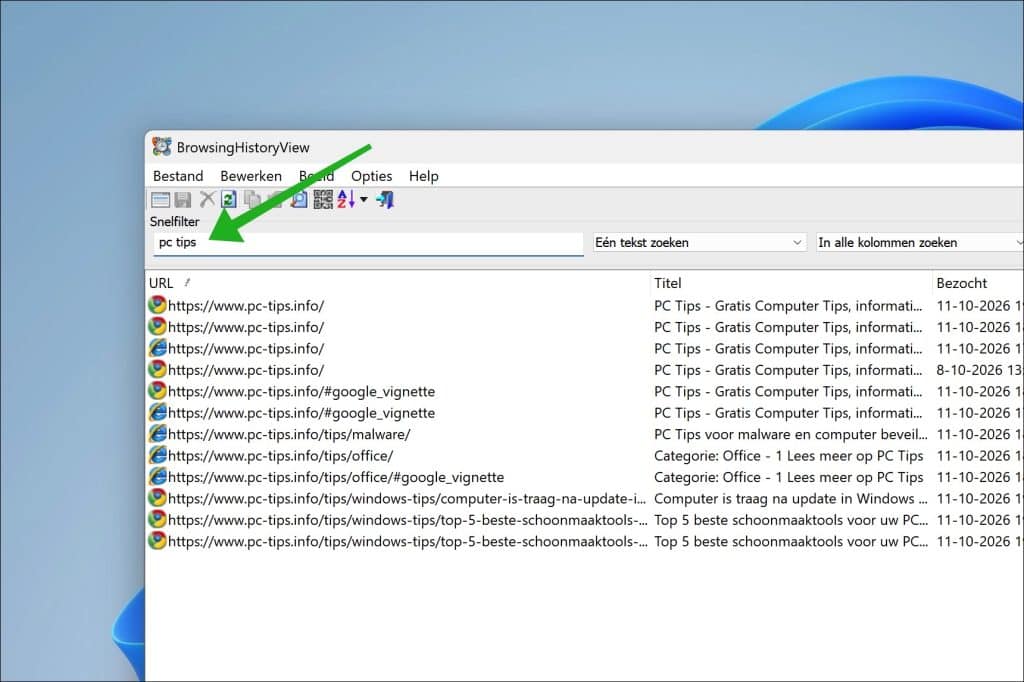Open the Bewerken menu
1024x682 pixels.
click(251, 176)
